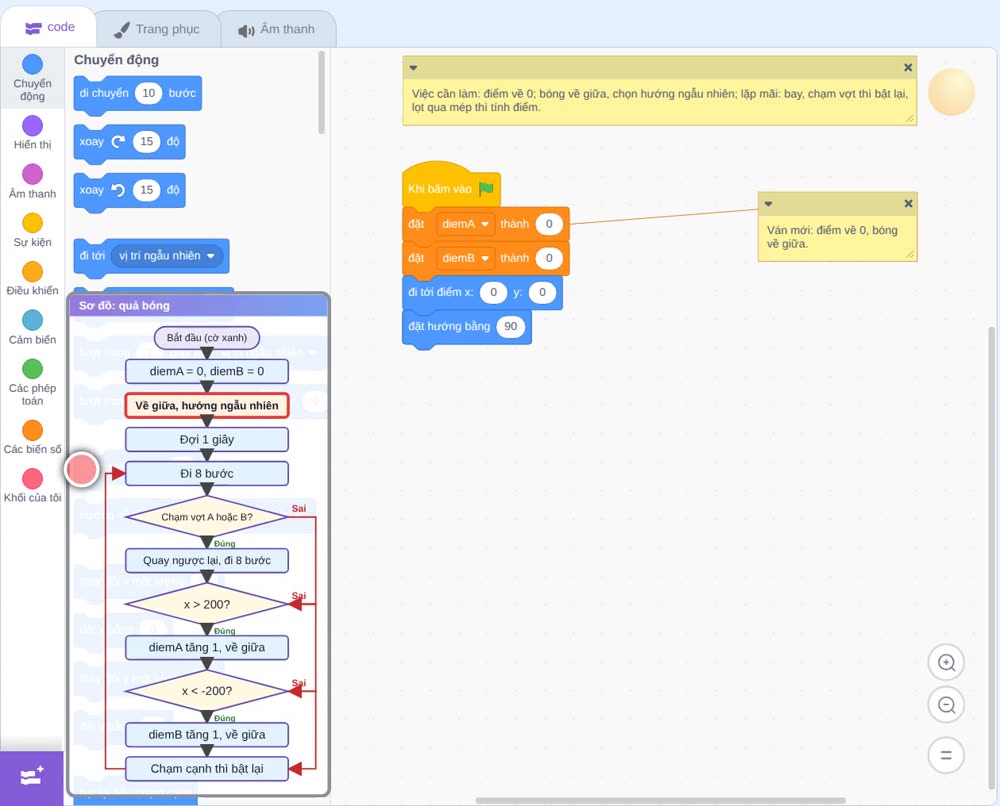Open the Cảm biến category

coord(32,327)
